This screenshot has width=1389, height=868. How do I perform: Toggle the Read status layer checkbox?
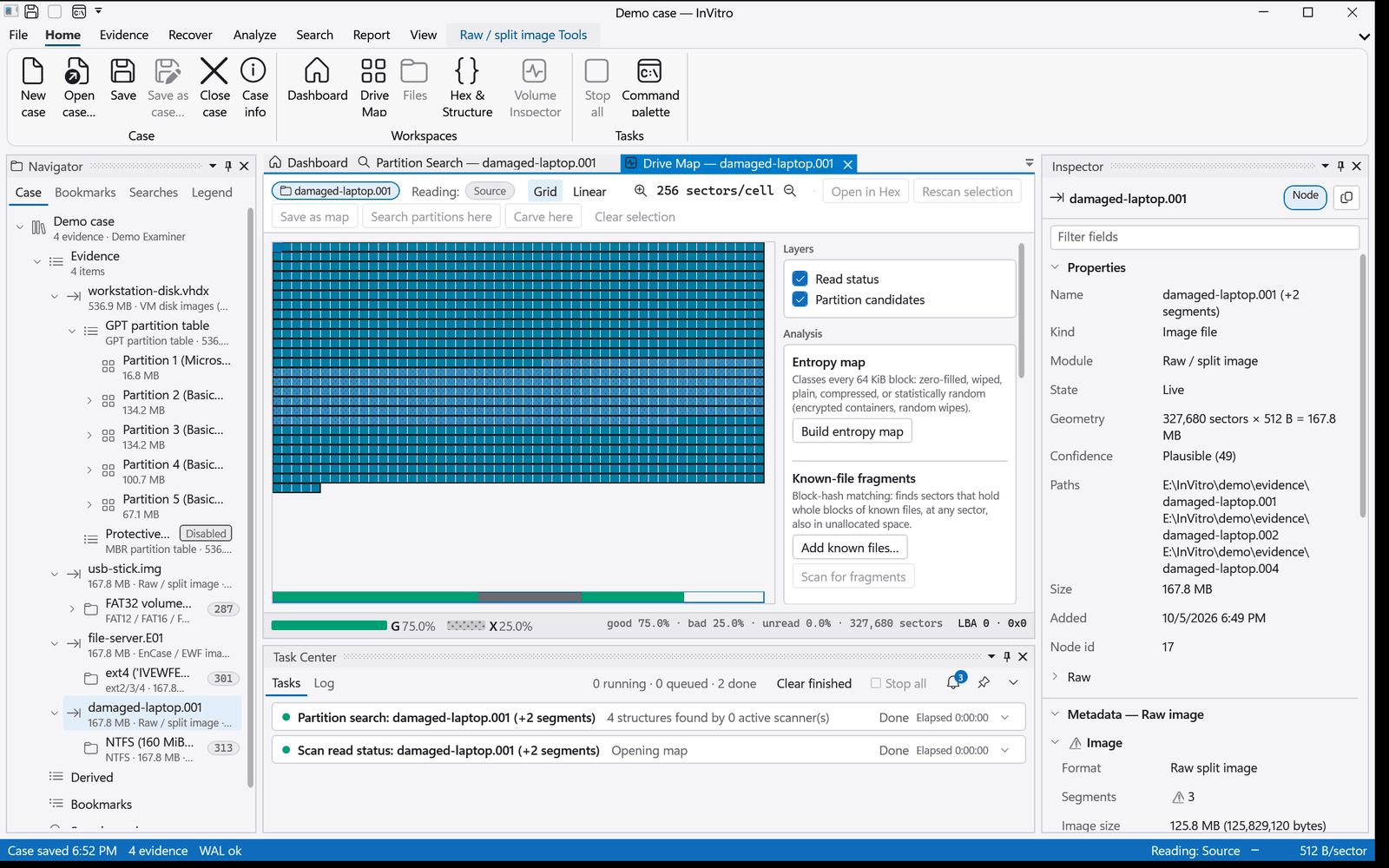tap(800, 279)
